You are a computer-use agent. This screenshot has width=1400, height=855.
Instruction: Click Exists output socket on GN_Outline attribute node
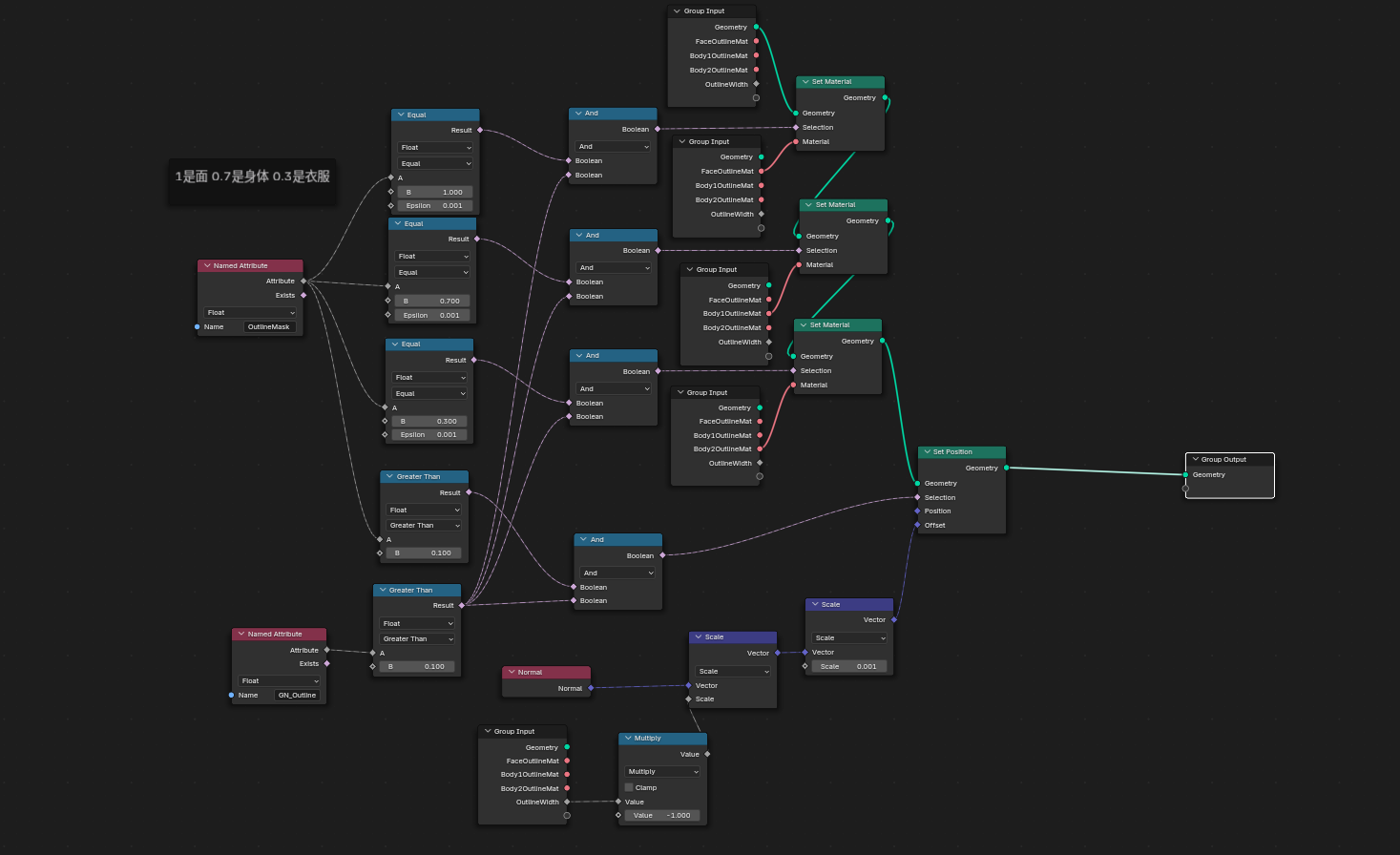(x=327, y=663)
